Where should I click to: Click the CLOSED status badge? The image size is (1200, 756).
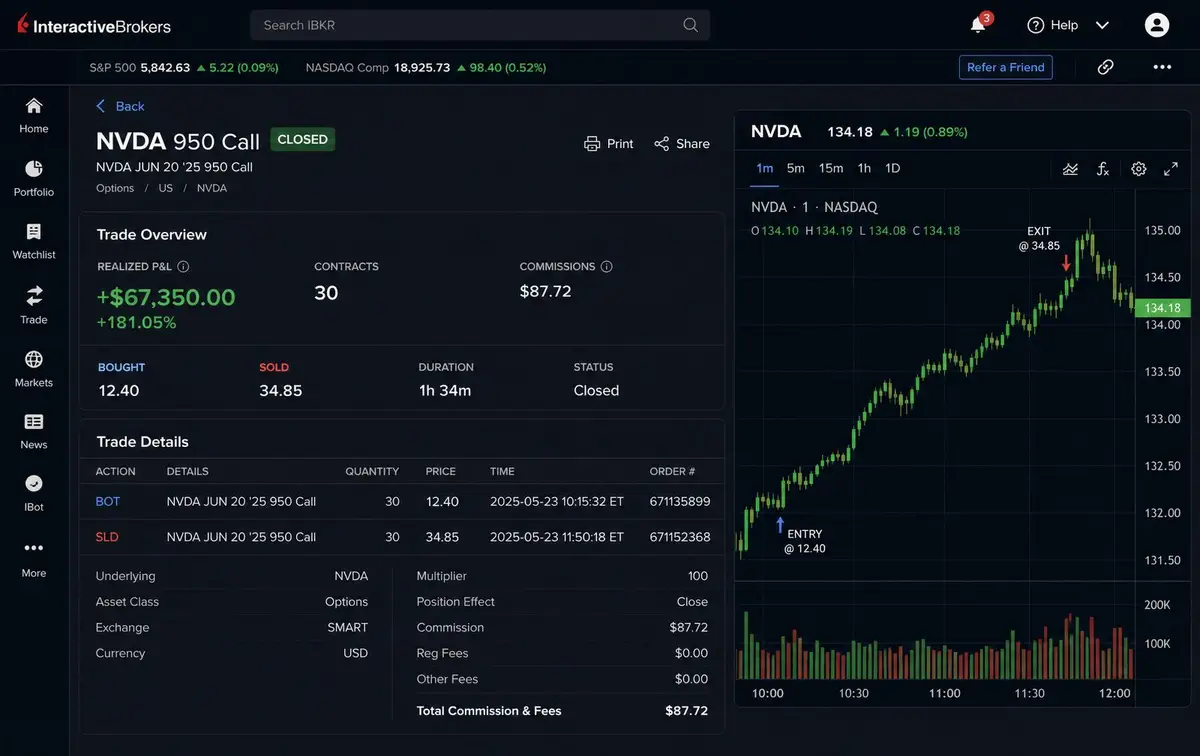(303, 139)
